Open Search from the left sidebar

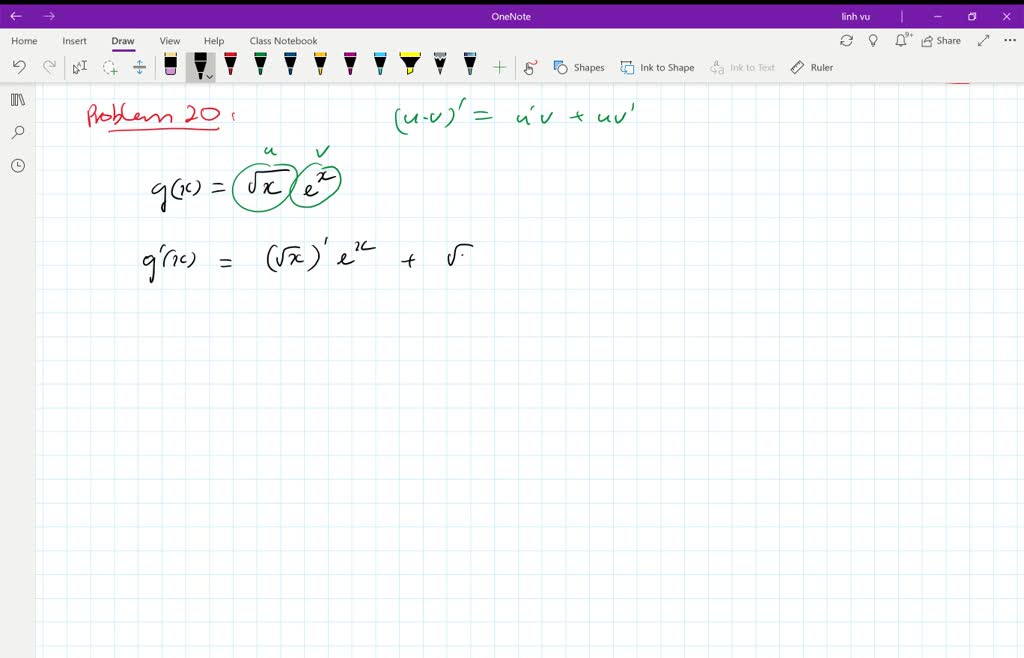(17, 131)
